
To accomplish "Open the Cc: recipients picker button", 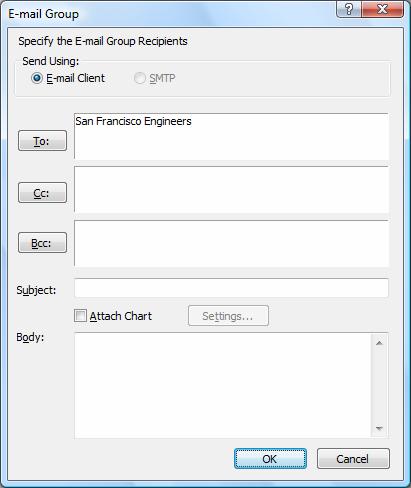I will pyautogui.click(x=42, y=193).
